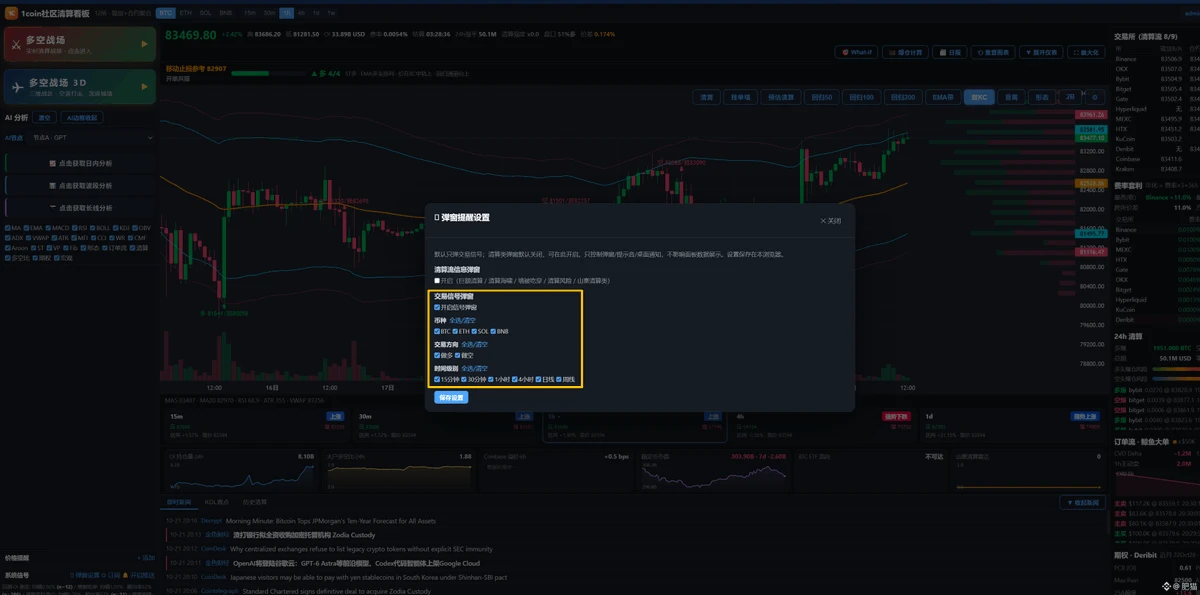This screenshot has width=1200, height=595.
Task: Enable the 清算流信息弹窗 开启 checkbox
Action: point(437,280)
